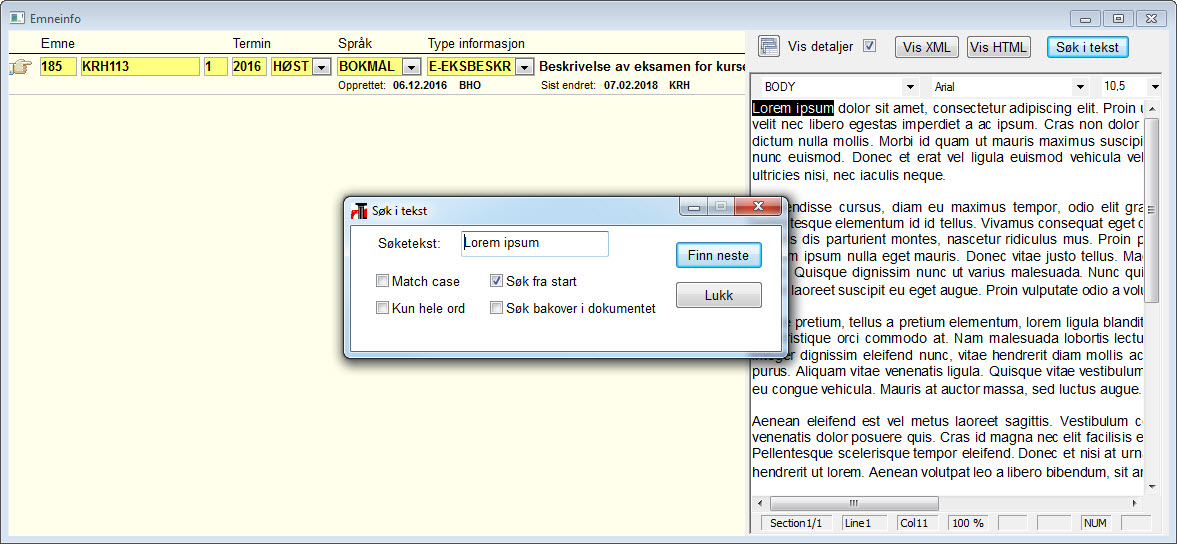
Task: Open the HØST termin dropdown
Action: click(x=322, y=67)
